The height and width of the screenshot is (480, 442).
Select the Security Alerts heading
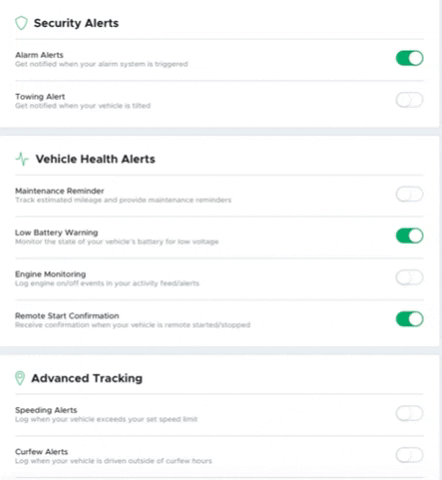pyautogui.click(x=76, y=23)
